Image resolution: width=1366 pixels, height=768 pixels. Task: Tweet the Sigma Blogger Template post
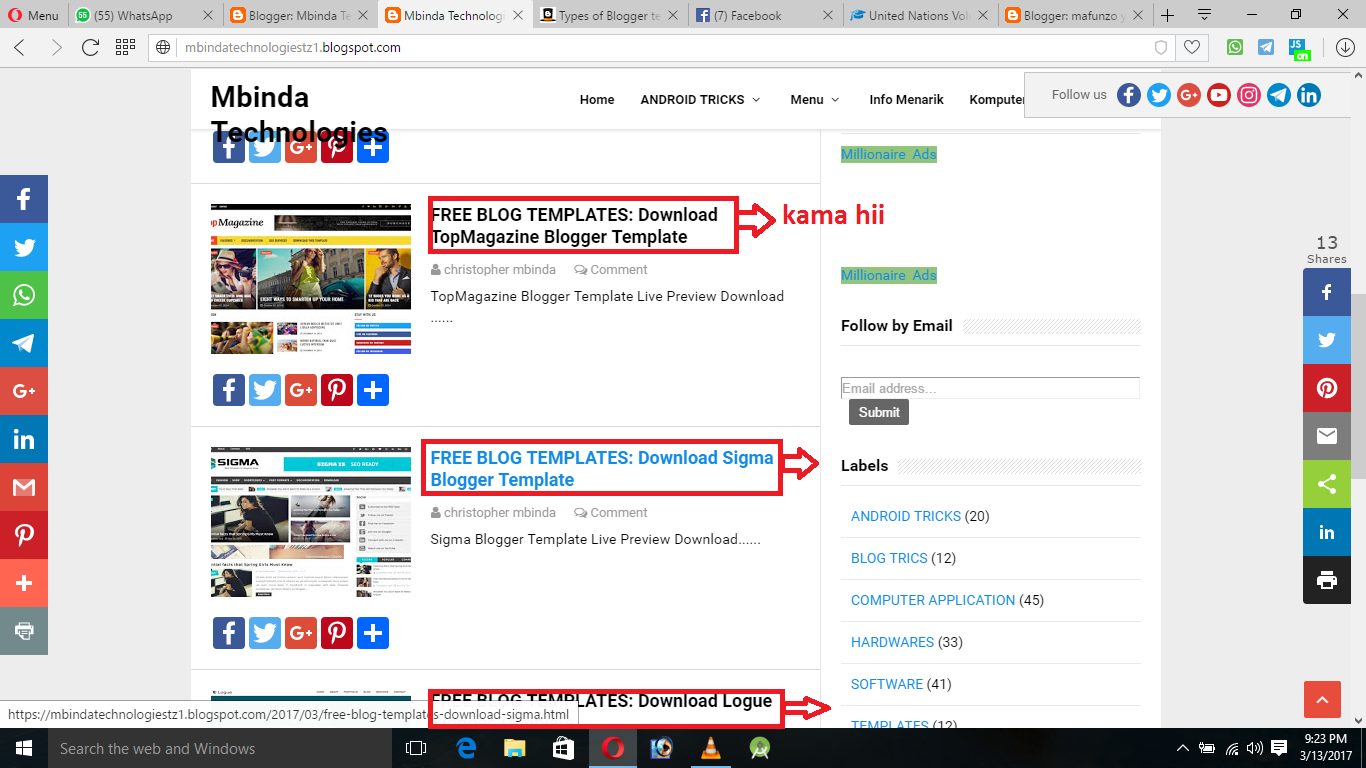point(265,633)
